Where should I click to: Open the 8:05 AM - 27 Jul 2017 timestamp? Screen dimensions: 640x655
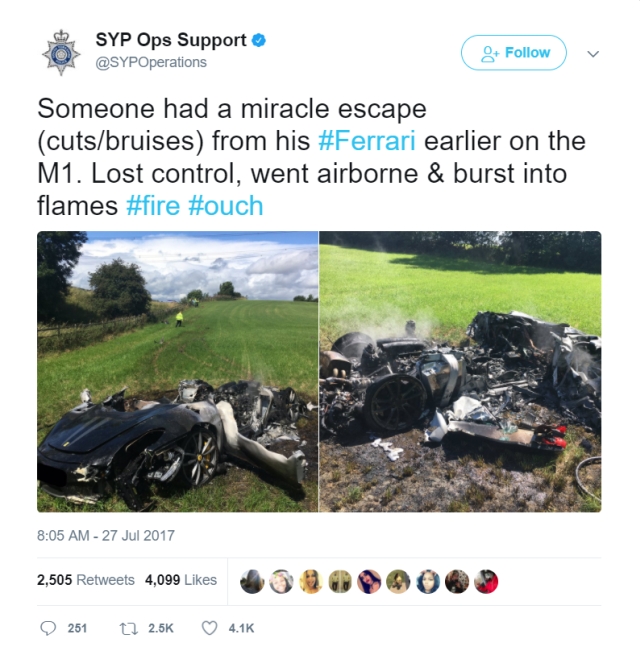coord(106,536)
